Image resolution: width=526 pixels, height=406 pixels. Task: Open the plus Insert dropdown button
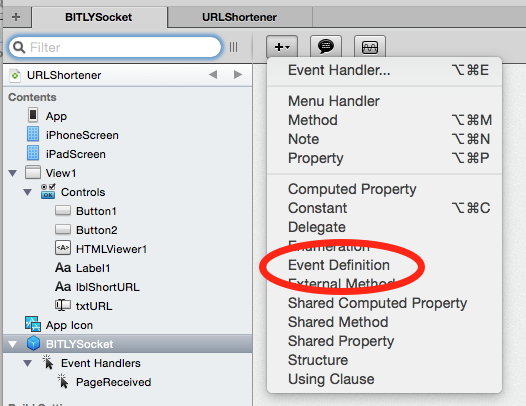[282, 47]
